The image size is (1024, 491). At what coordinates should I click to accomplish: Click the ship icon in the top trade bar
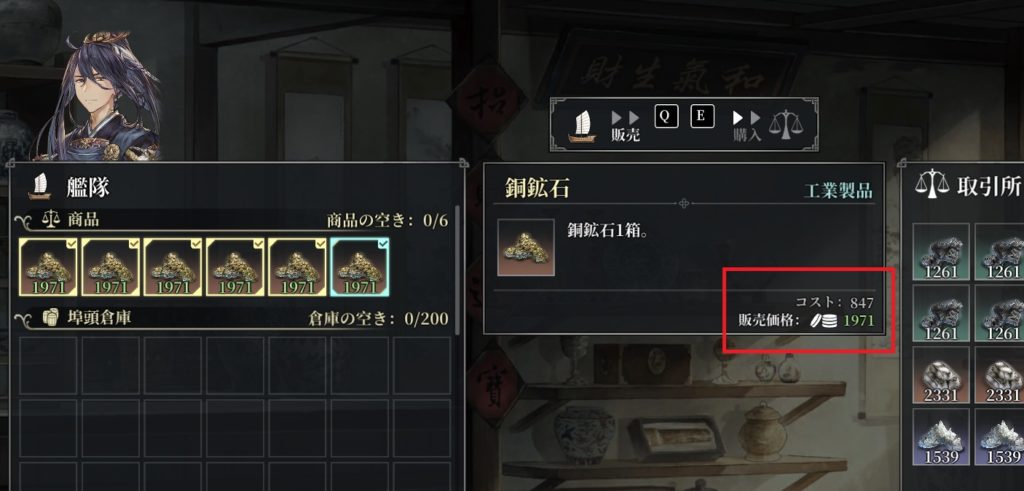[582, 125]
